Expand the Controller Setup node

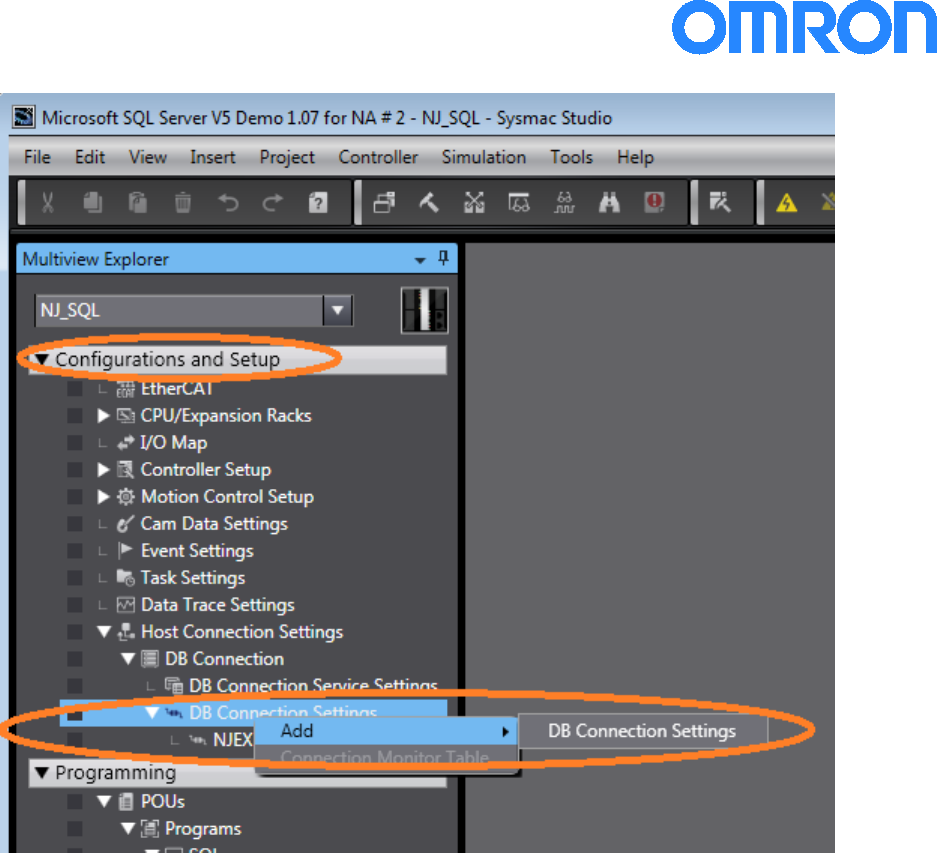point(103,470)
